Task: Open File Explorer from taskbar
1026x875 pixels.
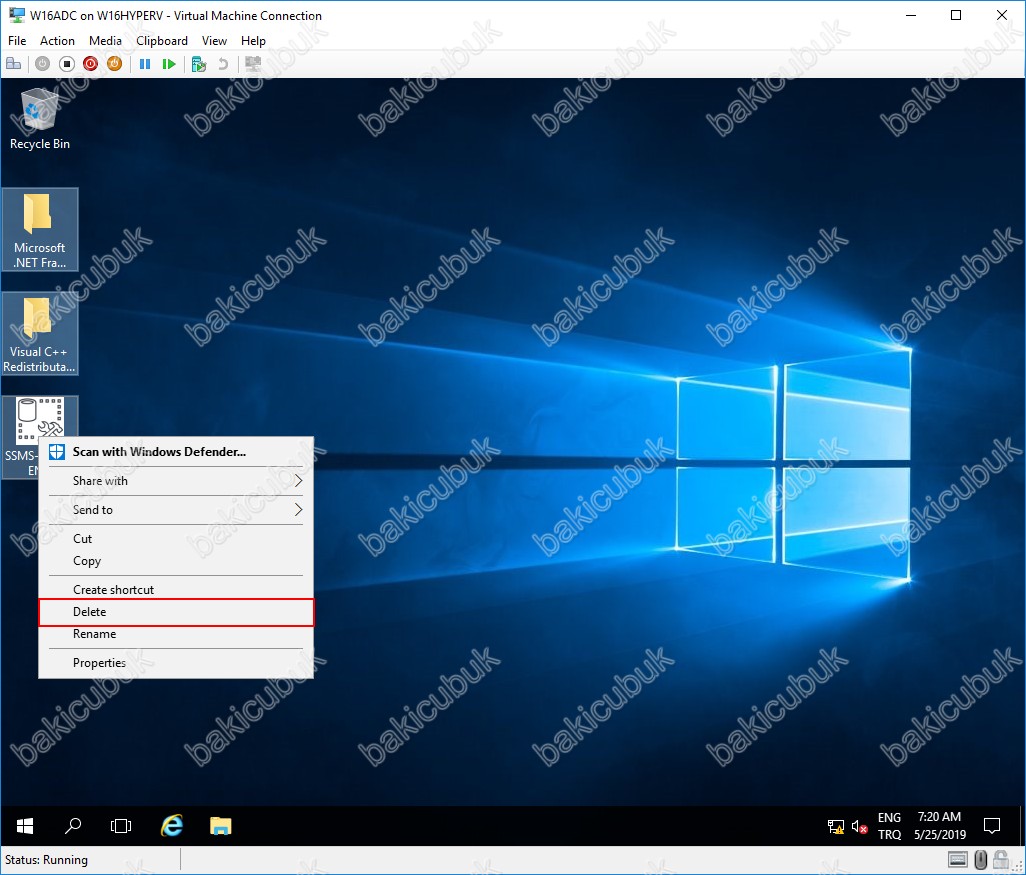Action: click(221, 826)
